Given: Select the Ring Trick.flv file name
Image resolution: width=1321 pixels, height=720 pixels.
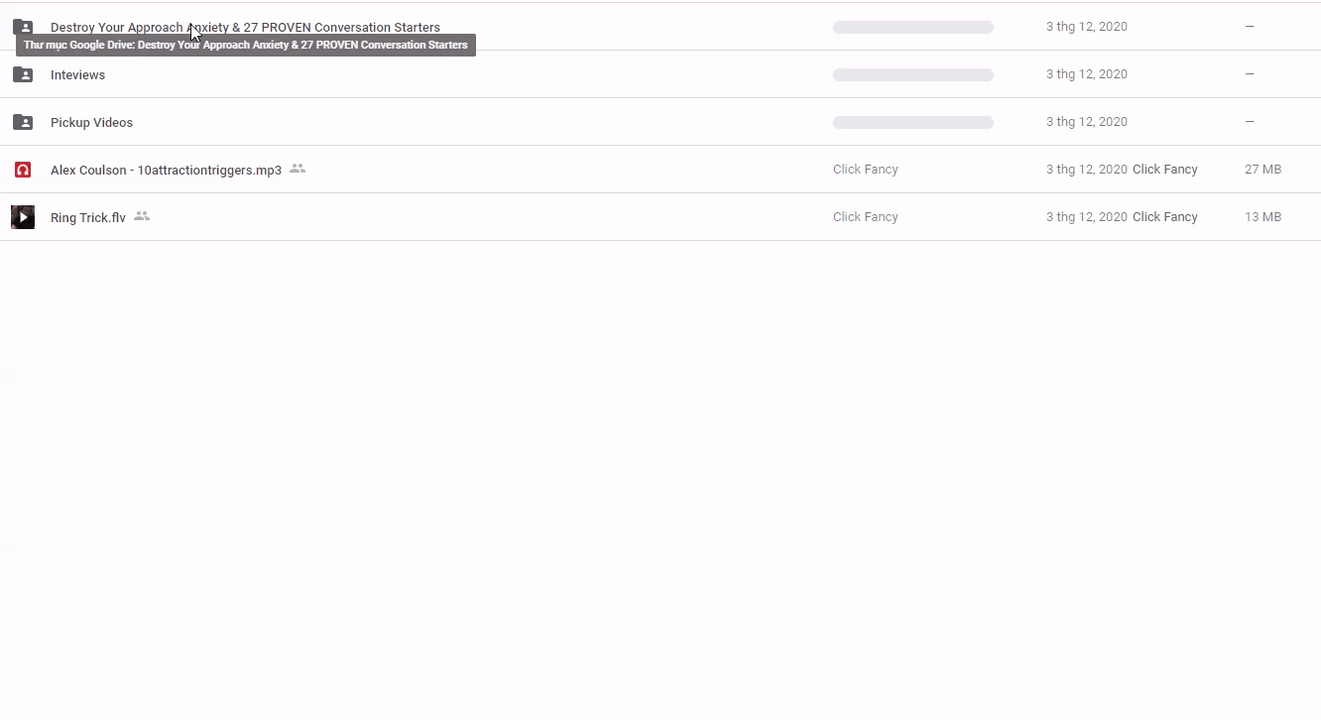Looking at the screenshot, I should point(88,217).
